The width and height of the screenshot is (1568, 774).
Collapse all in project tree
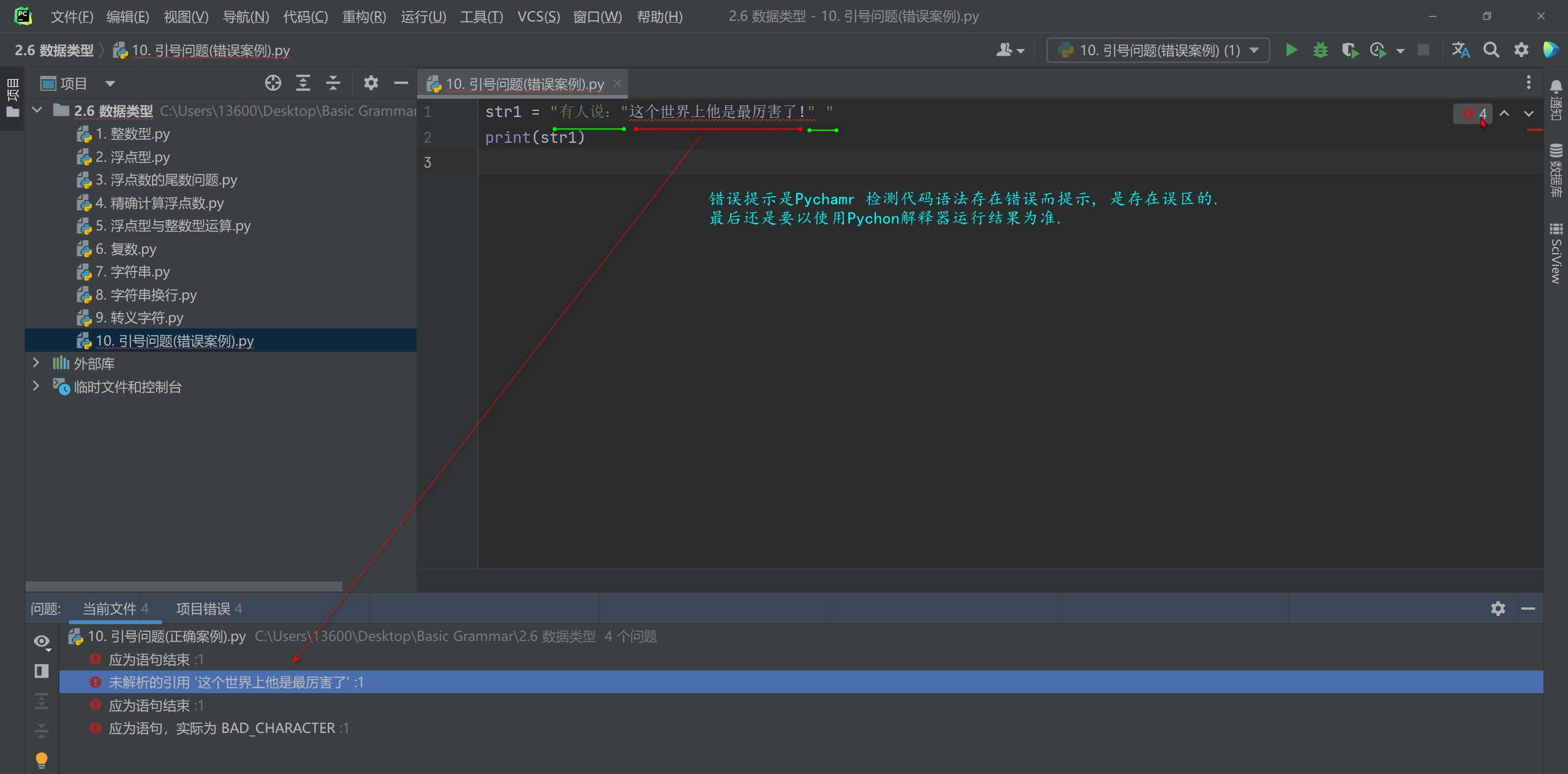coord(333,83)
